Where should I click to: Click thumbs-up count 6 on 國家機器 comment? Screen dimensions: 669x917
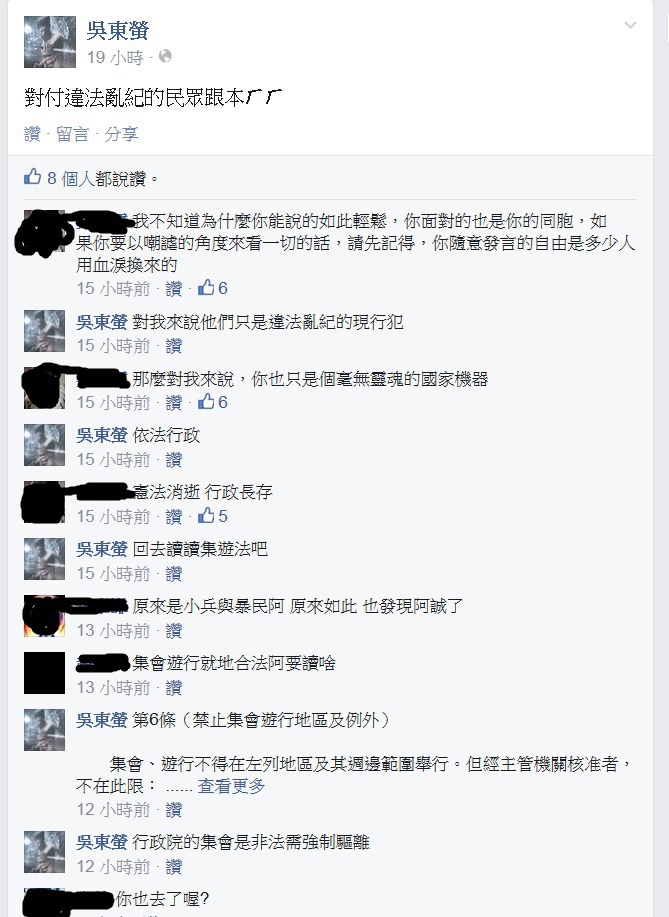tap(213, 402)
